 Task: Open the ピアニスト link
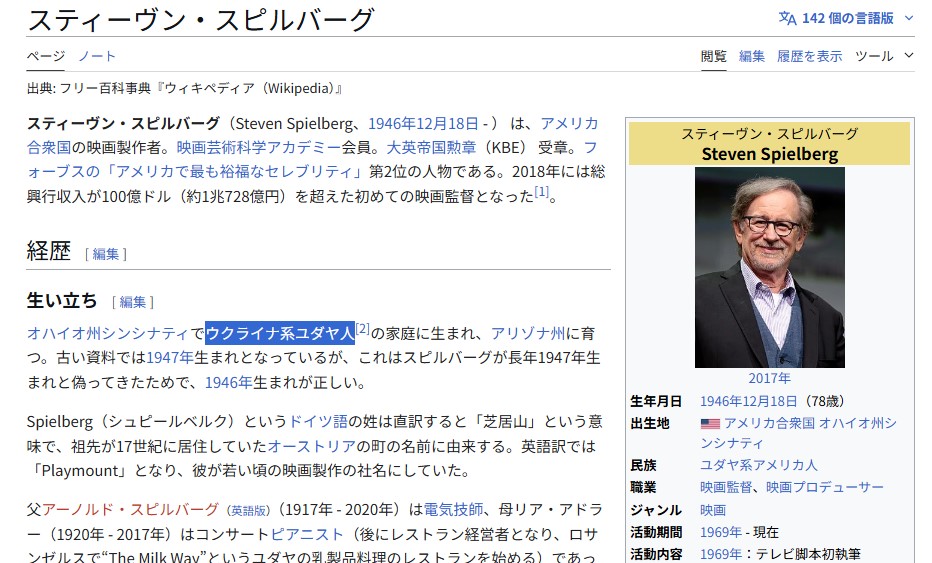click(307, 534)
